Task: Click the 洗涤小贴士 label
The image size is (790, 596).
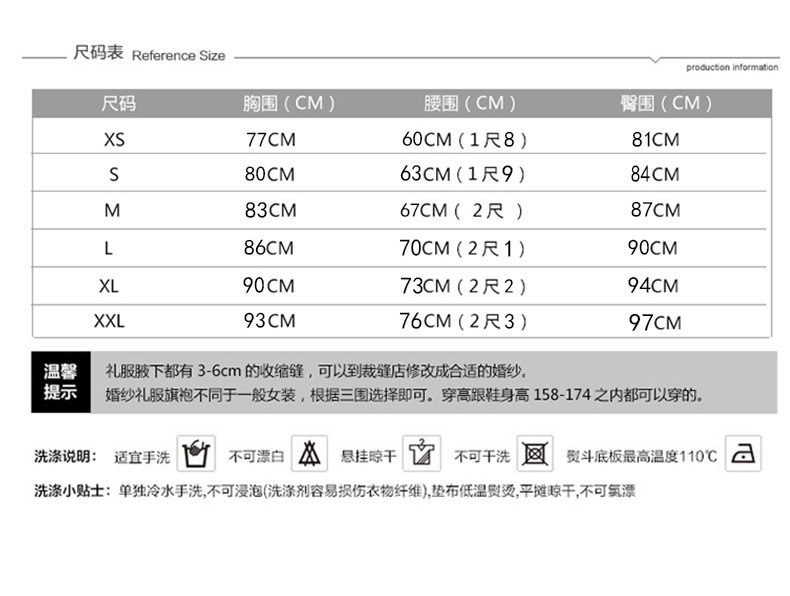Action: tap(72, 491)
